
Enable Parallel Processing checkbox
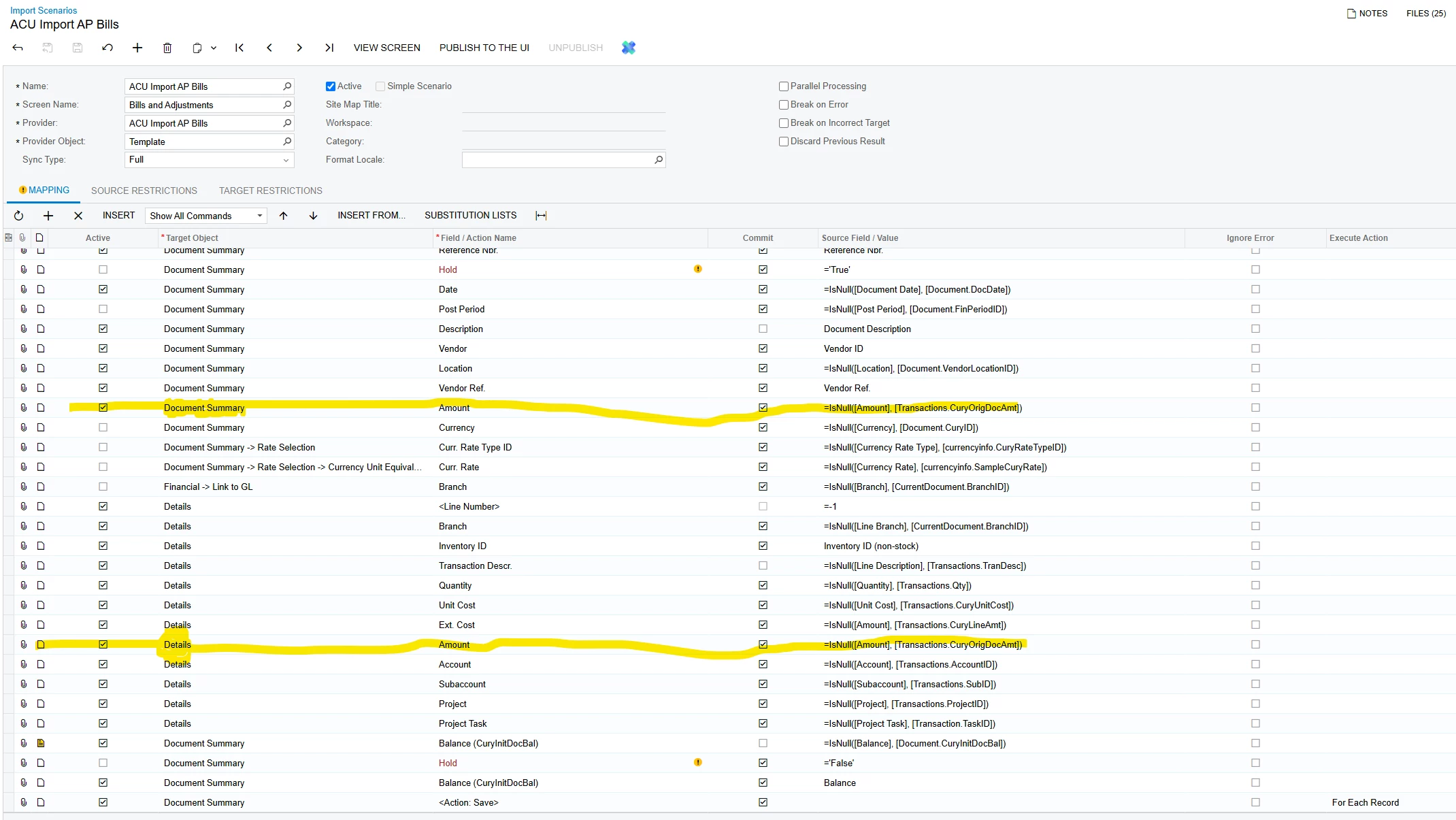pyautogui.click(x=784, y=86)
